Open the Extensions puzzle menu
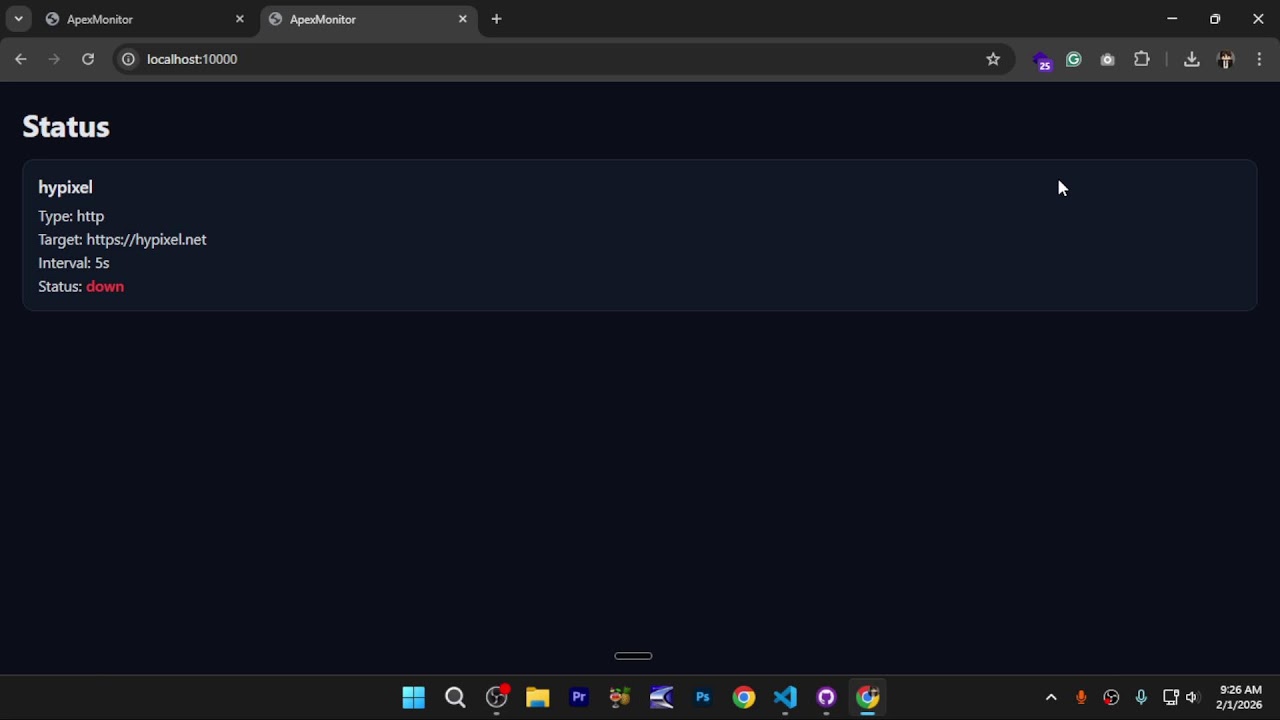The width and height of the screenshot is (1280, 720). (x=1142, y=59)
